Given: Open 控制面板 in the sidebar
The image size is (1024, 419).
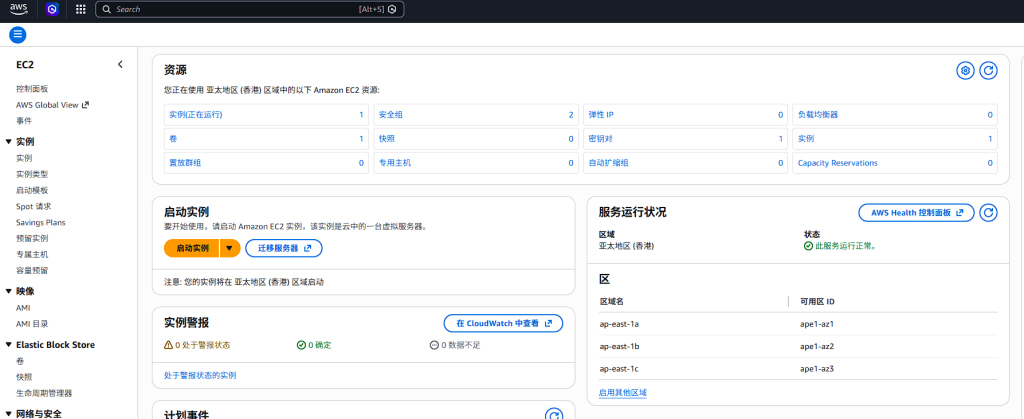Looking at the screenshot, I should point(32,89).
